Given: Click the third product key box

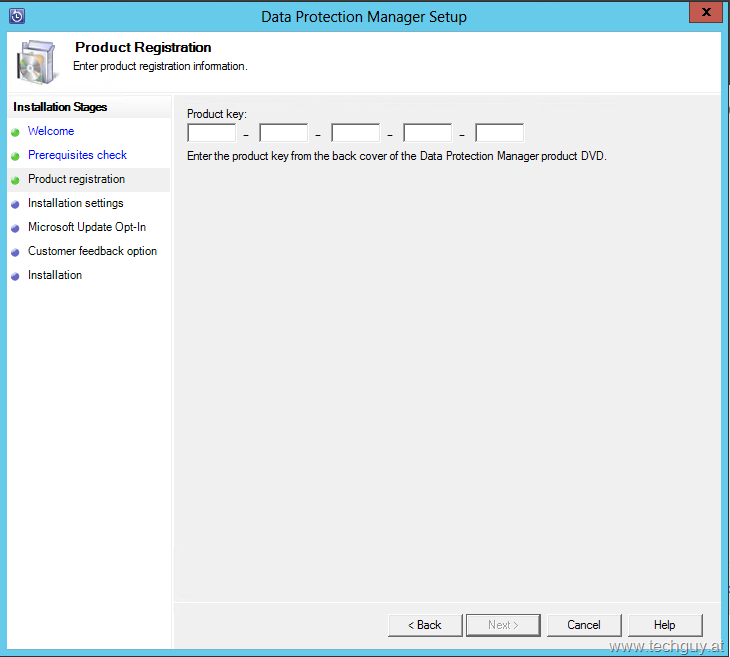Looking at the screenshot, I should 356,133.
